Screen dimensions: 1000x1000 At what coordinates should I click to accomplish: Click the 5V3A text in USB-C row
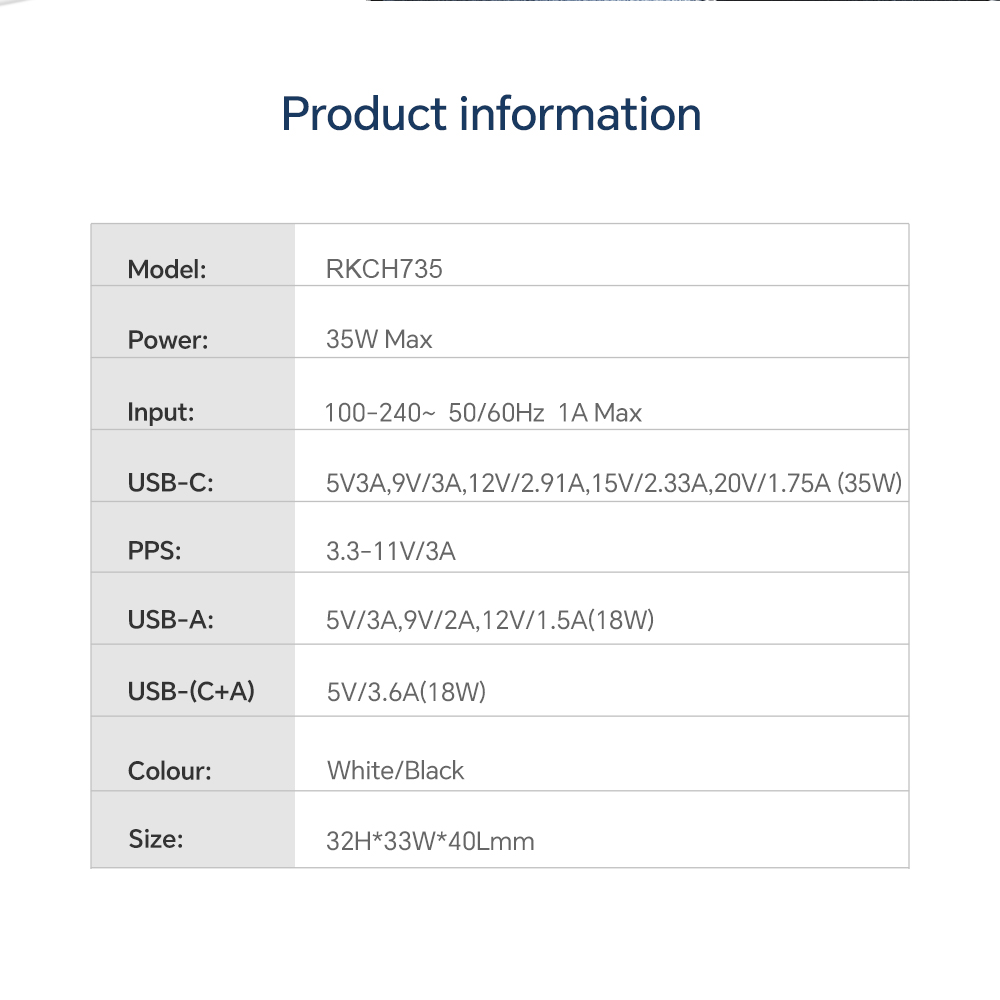pyautogui.click(x=355, y=484)
